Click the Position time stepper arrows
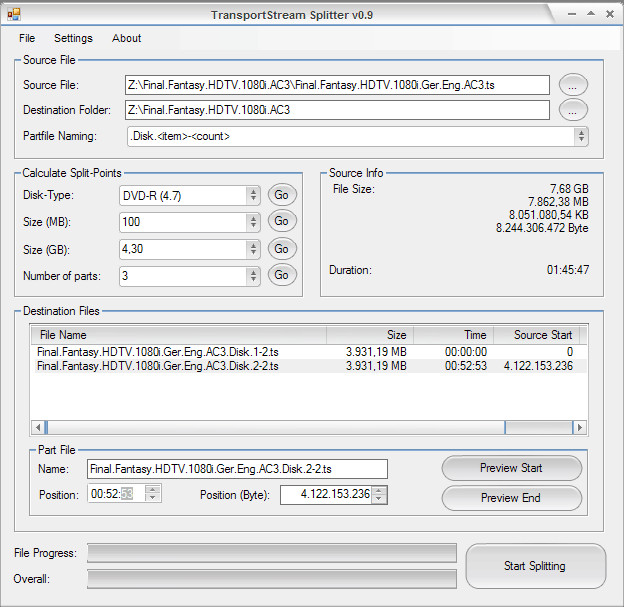 (153, 493)
